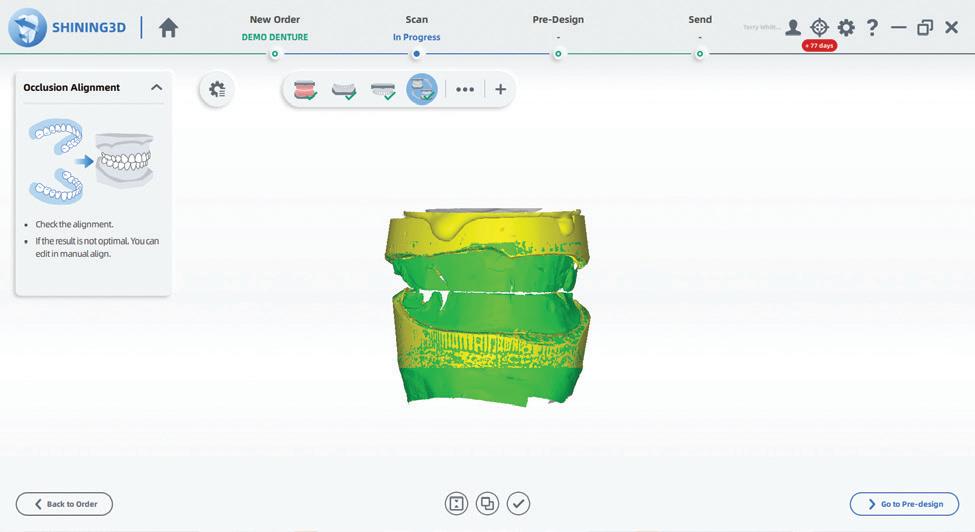Confirm alignment with the checkmark button
Image resolution: width=975 pixels, height=532 pixels.
tap(518, 503)
